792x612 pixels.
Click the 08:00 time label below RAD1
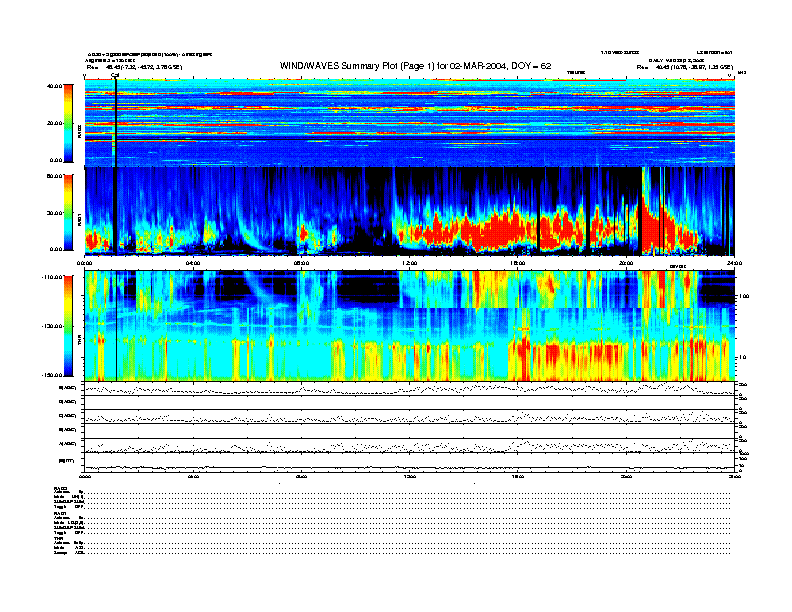(x=301, y=262)
